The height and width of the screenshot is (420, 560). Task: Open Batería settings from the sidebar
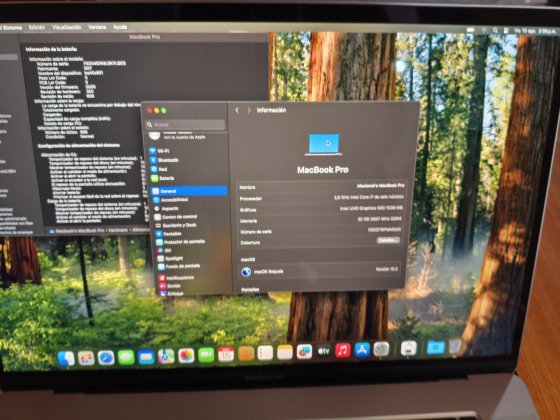163,178
